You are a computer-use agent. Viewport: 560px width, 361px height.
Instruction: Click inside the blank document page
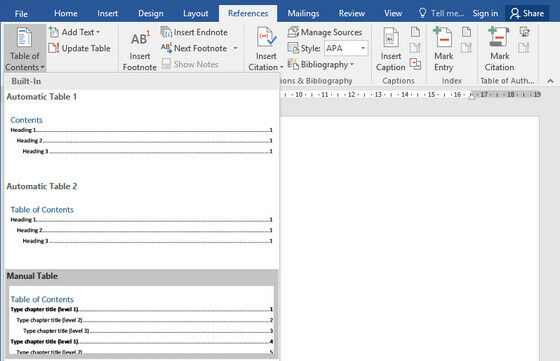click(x=409, y=238)
